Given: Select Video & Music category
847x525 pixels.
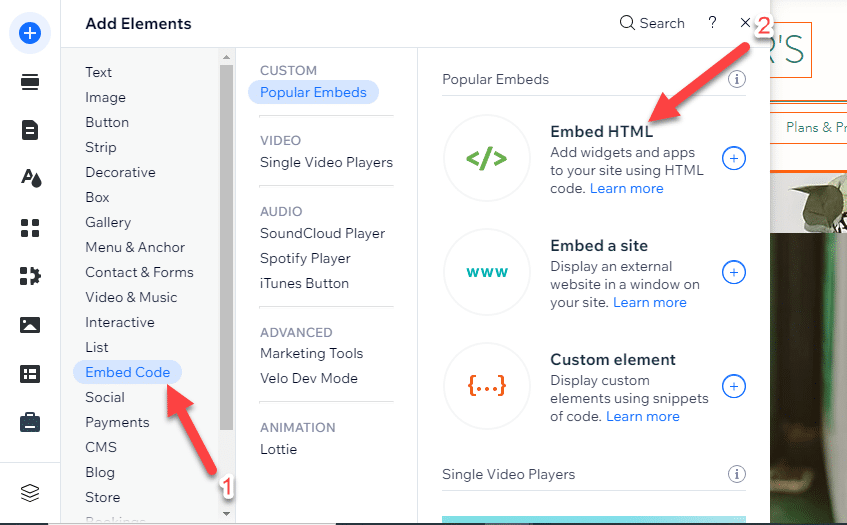Looking at the screenshot, I should pyautogui.click(x=131, y=297).
